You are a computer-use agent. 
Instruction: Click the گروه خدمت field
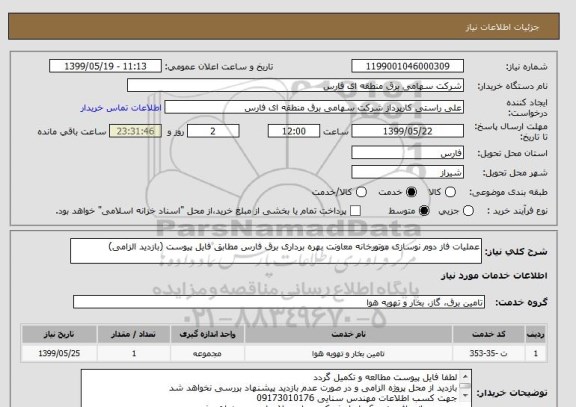click(x=279, y=302)
